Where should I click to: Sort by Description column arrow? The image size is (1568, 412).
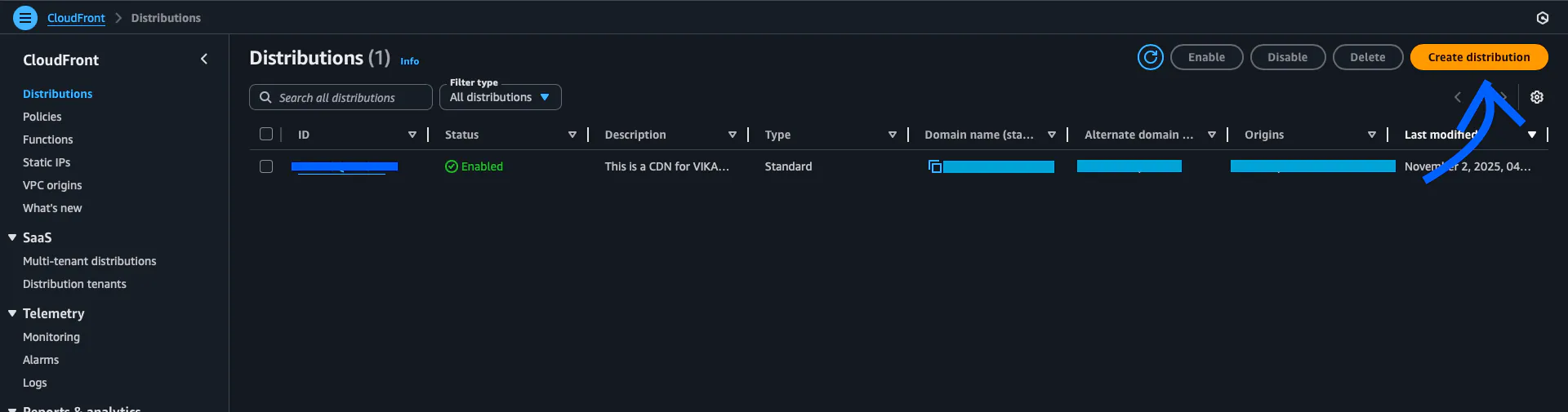(733, 135)
